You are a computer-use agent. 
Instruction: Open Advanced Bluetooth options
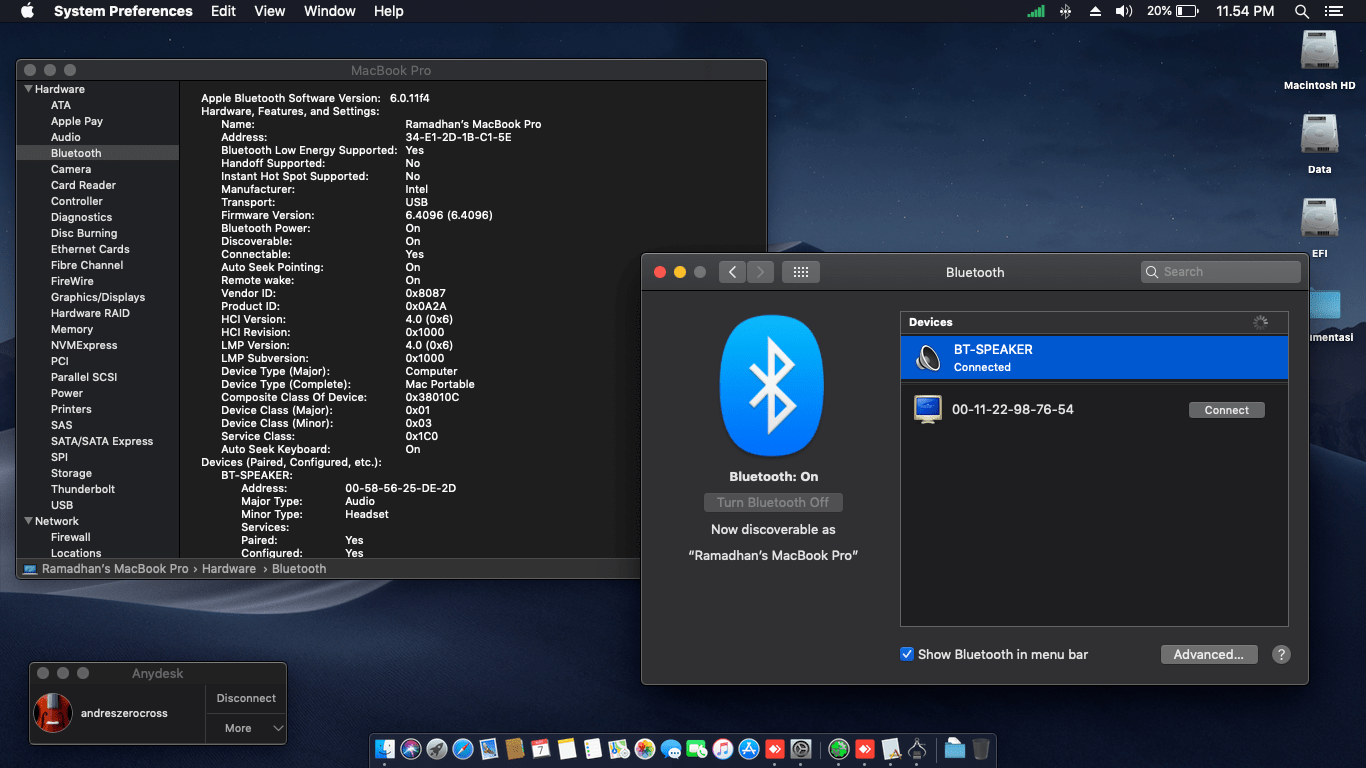tap(1208, 654)
